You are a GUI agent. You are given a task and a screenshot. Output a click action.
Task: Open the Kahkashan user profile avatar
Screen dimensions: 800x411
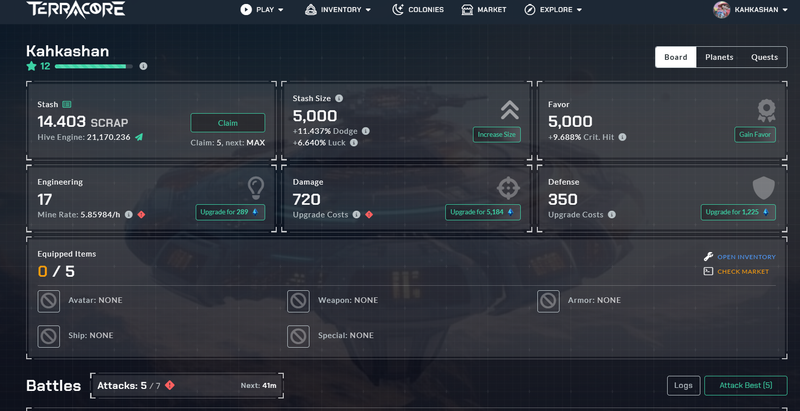pos(721,10)
